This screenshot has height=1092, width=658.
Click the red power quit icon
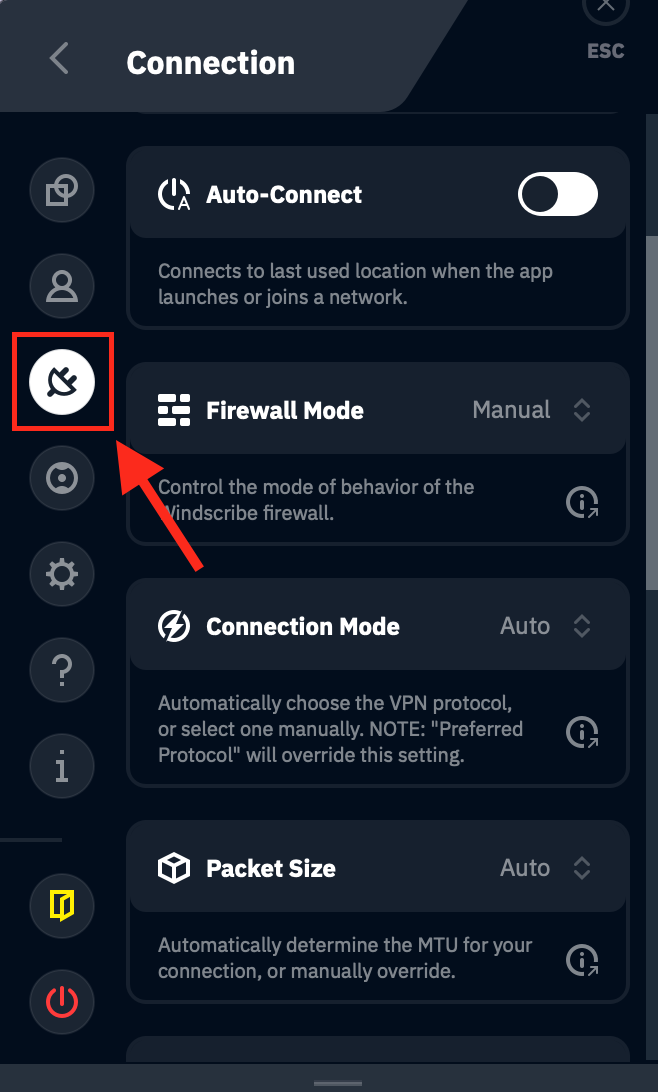pos(62,1002)
